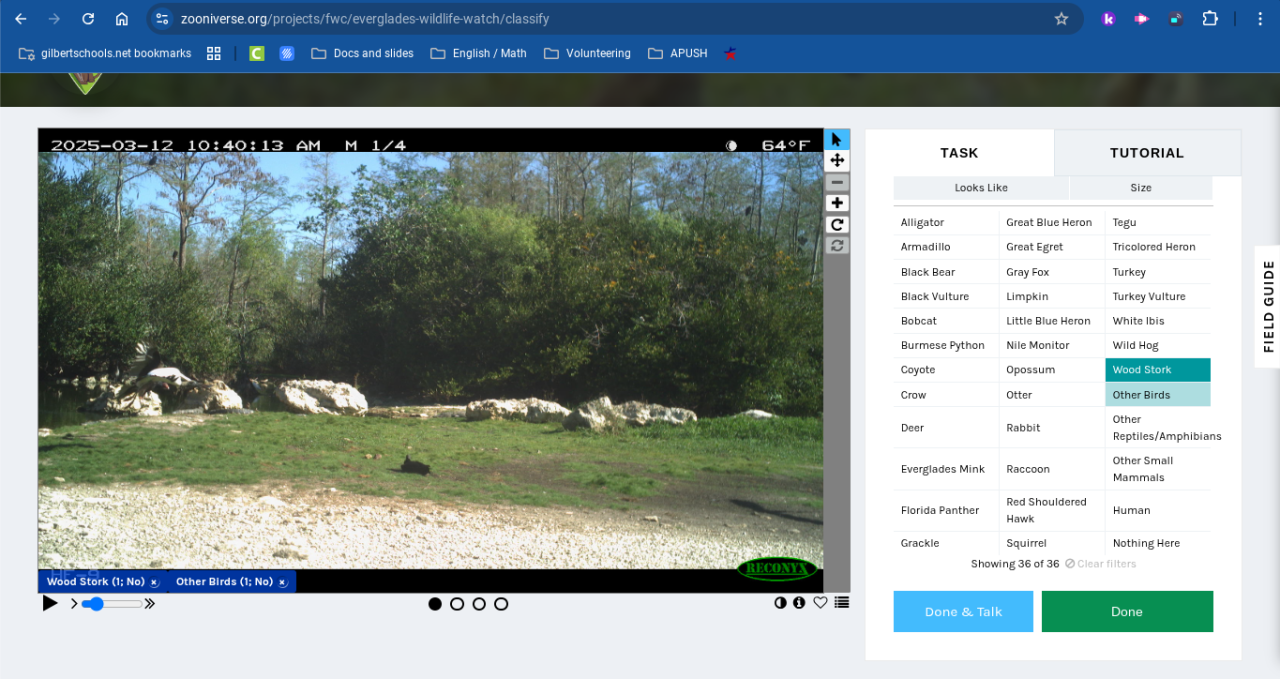
Task: Select the move/pan image tool
Action: [837, 161]
